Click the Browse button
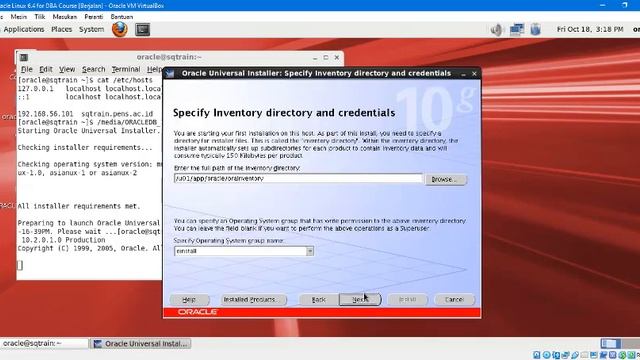Screen dimensions: 640x360 click(x=445, y=179)
